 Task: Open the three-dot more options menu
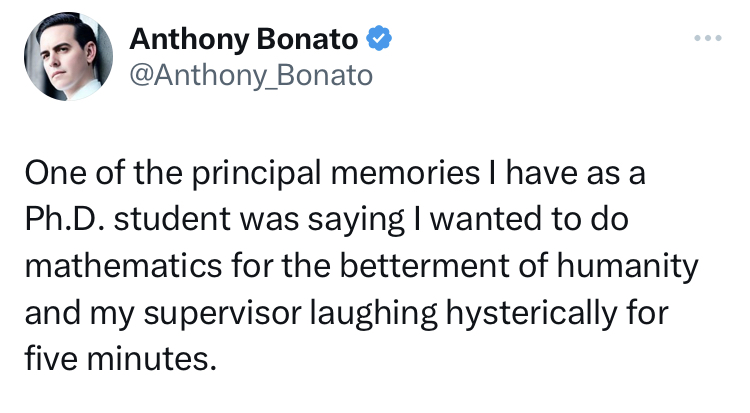[x=707, y=39]
